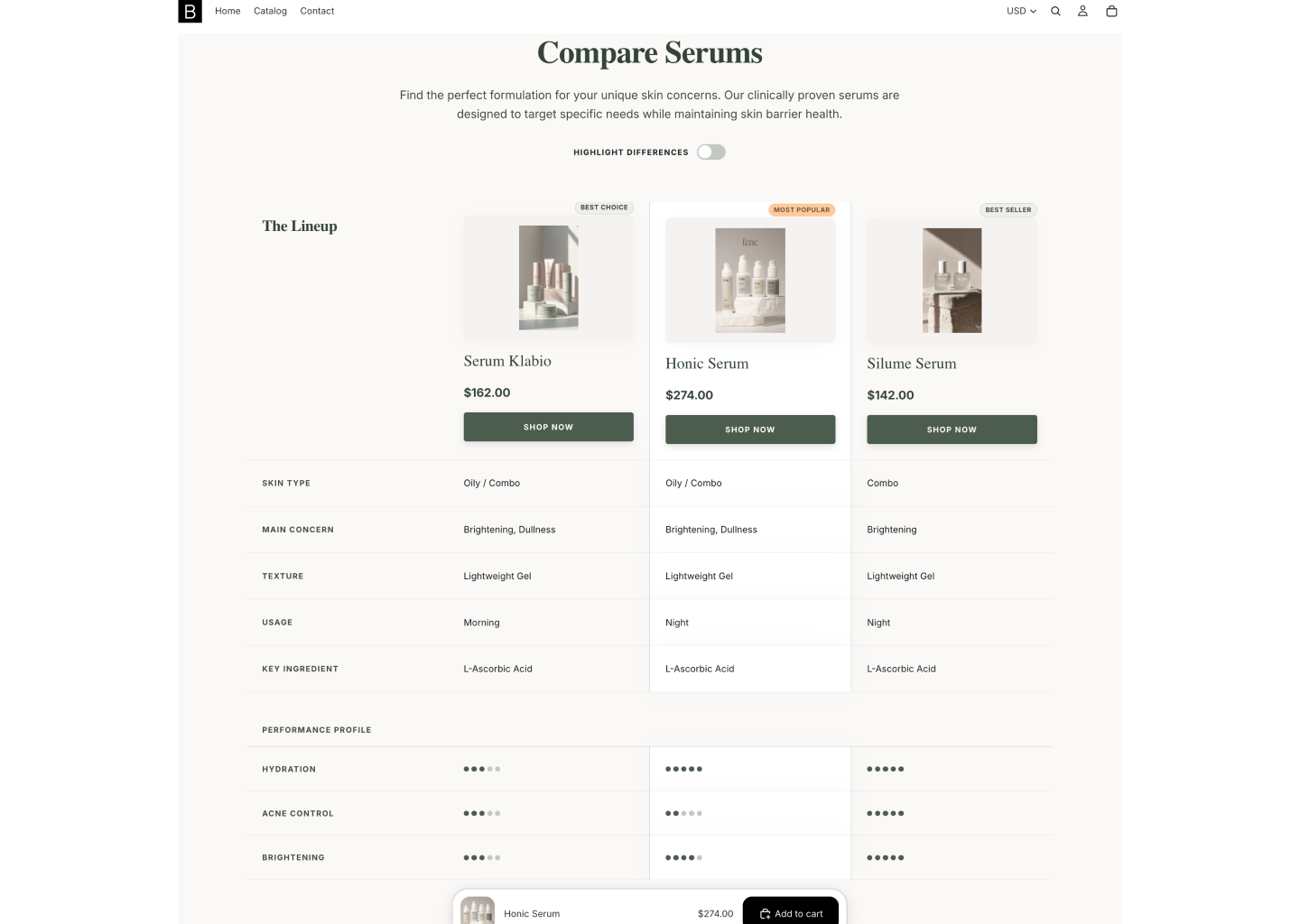Click the Skin Type row label

click(286, 483)
